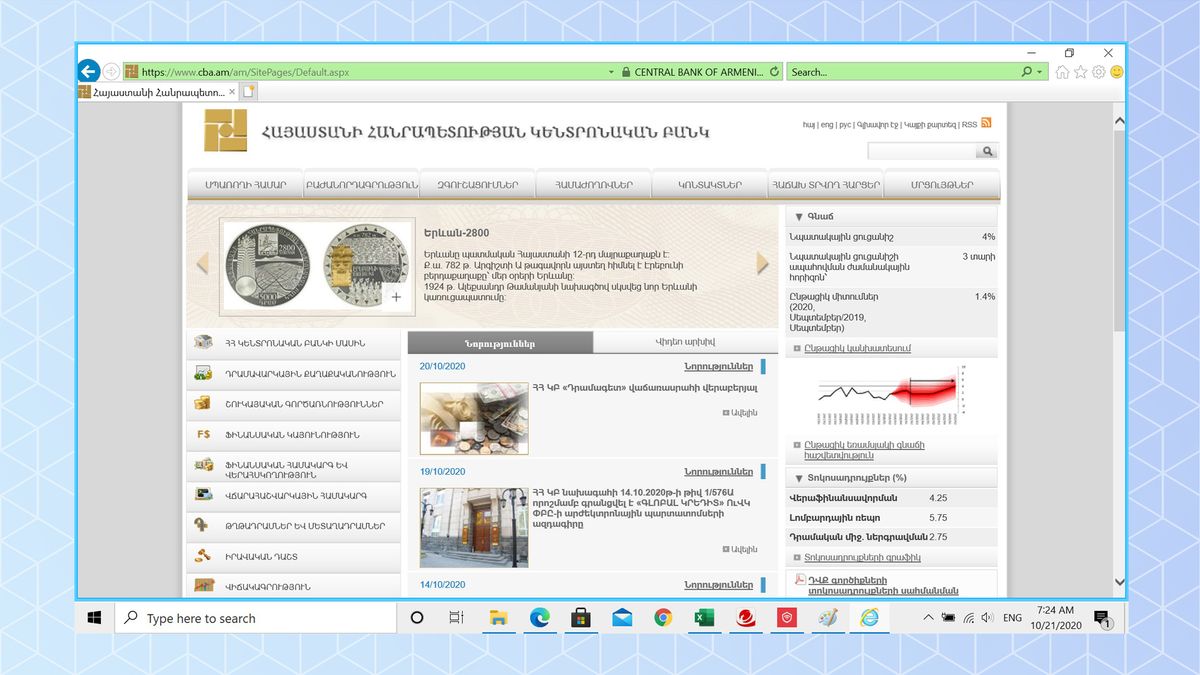Switch to the Վիդեո արխիվ tab

(687, 341)
